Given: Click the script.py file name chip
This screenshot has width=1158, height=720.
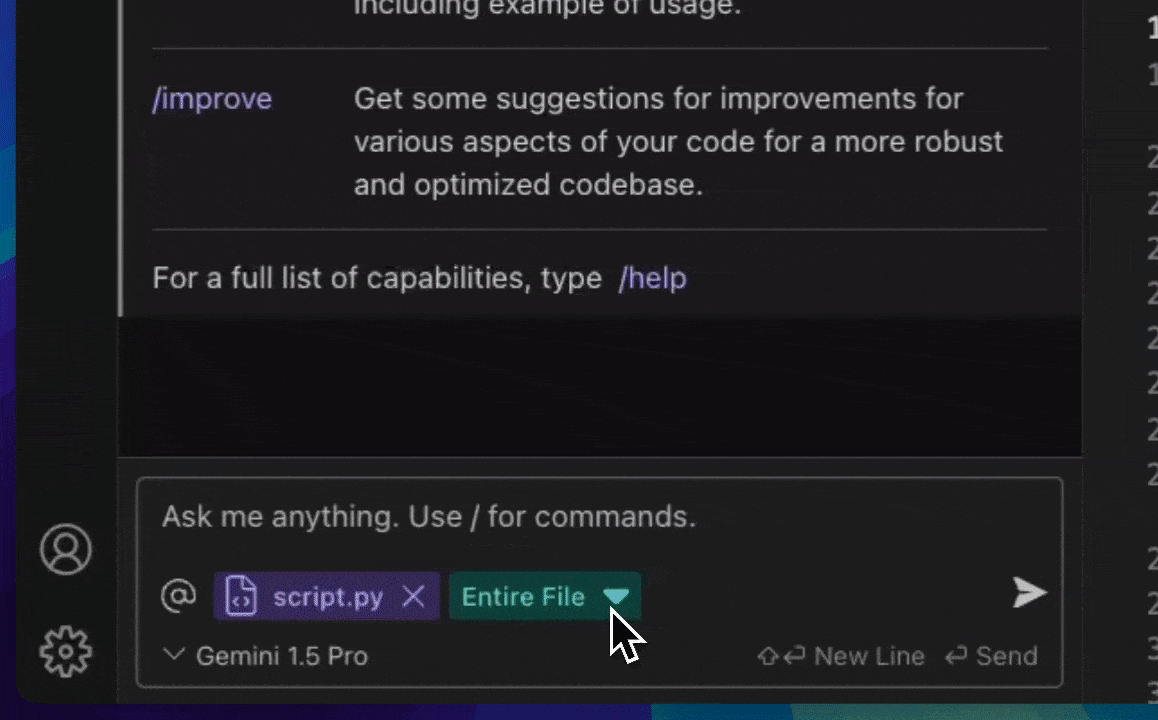Looking at the screenshot, I should click(327, 596).
